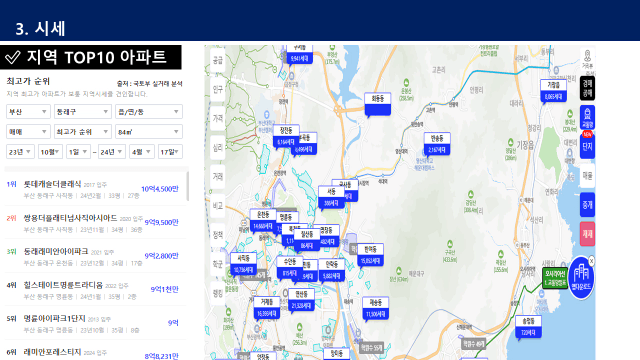Open rank 6 래미안포레스티지 listing
Image resolution: width=640 pixels, height=360 pixels.
(x=94, y=353)
